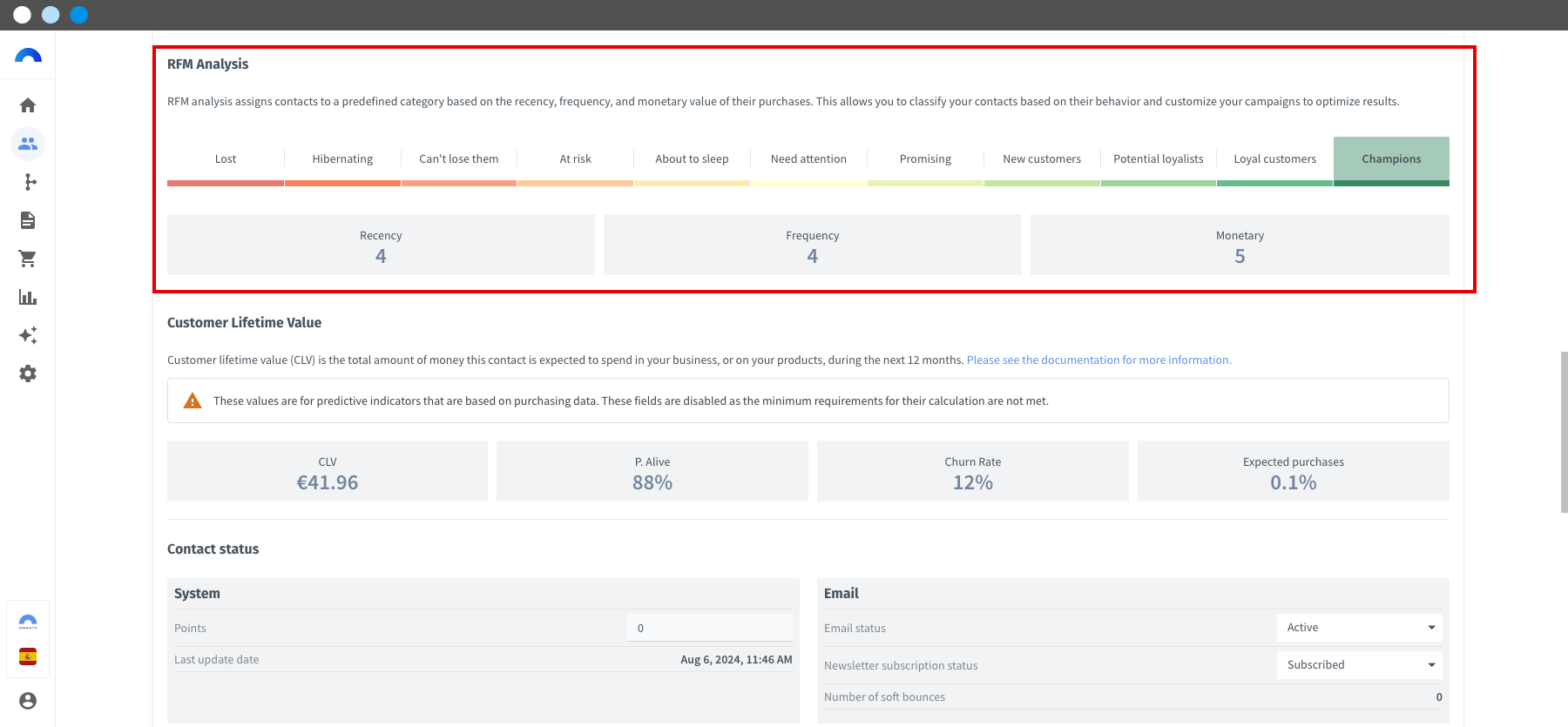This screenshot has width=1568, height=727.
Task: Click the Expected purchases 0.1% value
Action: 1294,482
